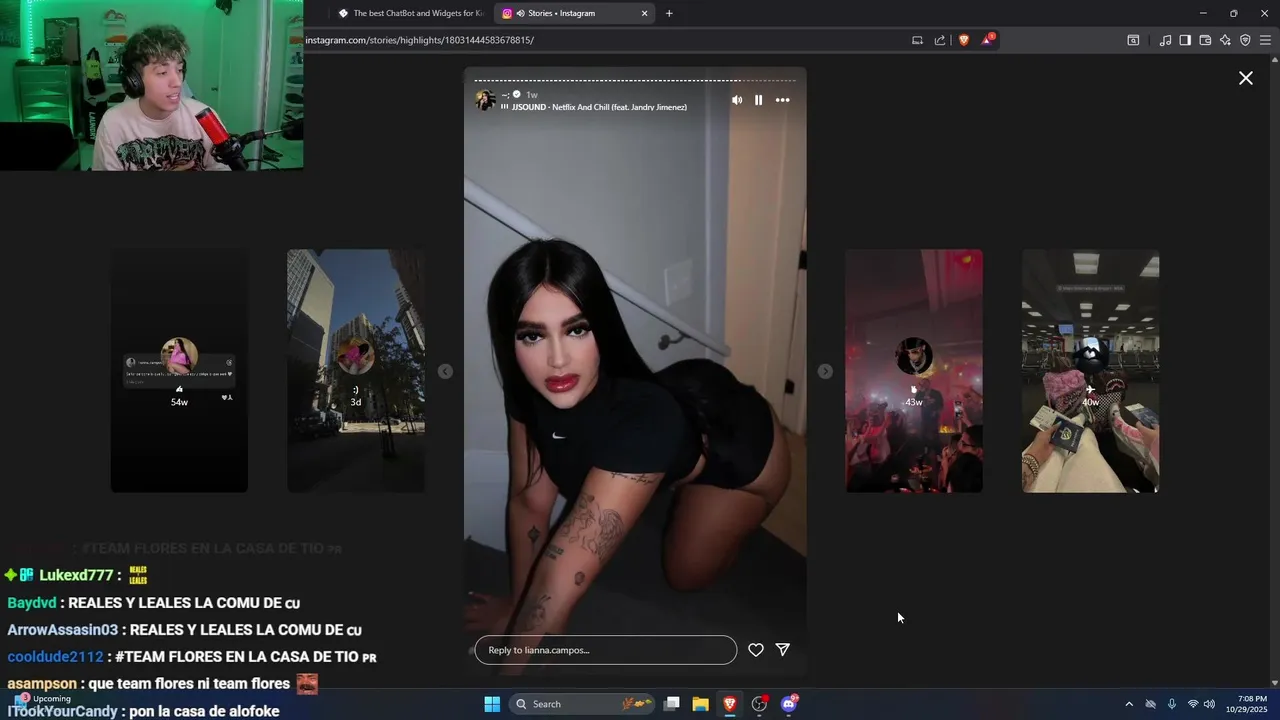Click the 'Reply to lianna.campos...' field
The height and width of the screenshot is (720, 1280).
606,650
